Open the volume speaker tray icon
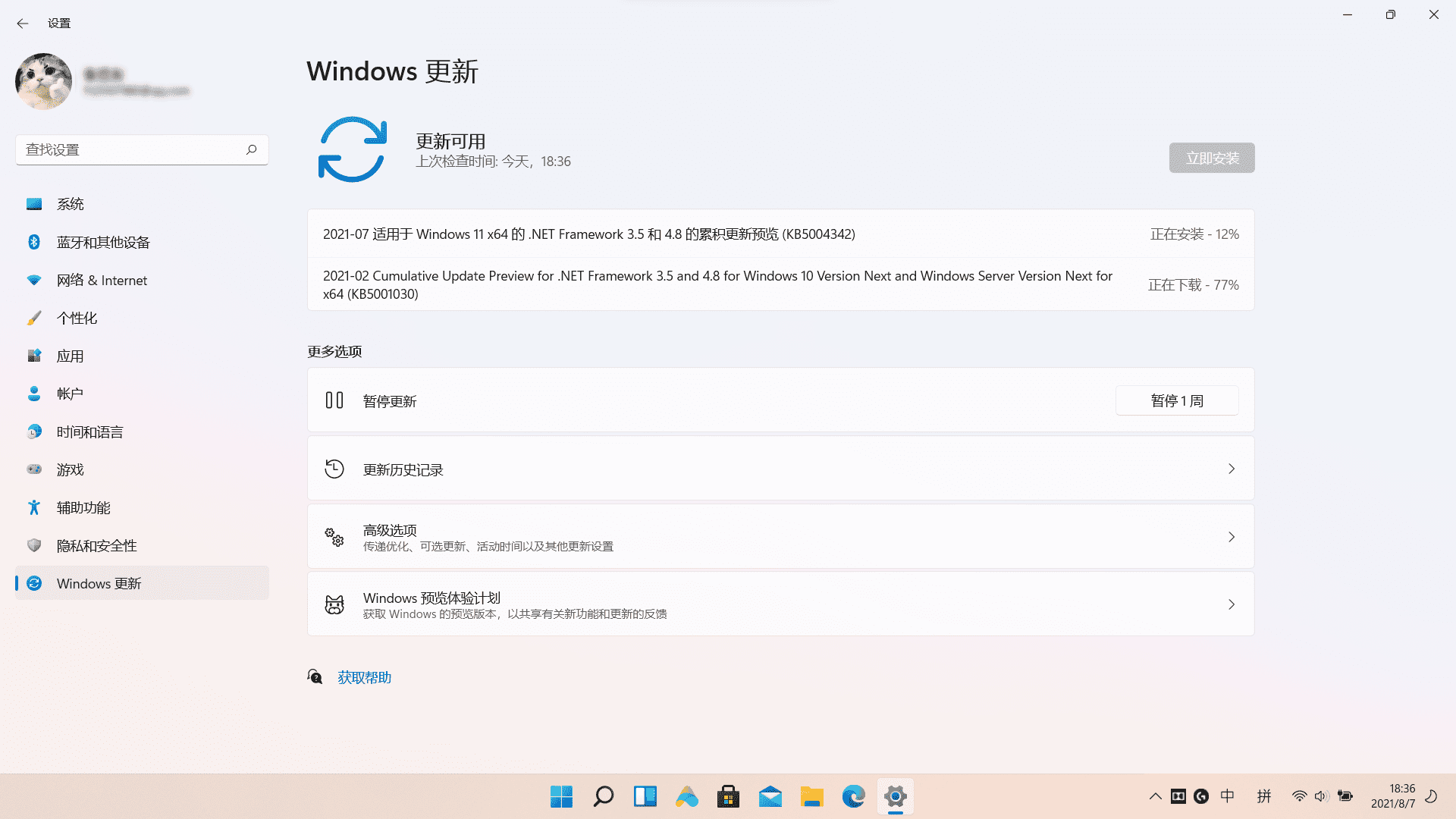The height and width of the screenshot is (819, 1456). click(x=1322, y=796)
